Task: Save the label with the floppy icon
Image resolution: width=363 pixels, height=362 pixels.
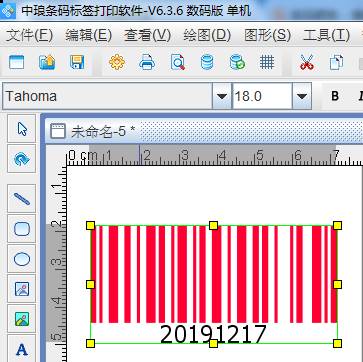Action: coord(77,62)
